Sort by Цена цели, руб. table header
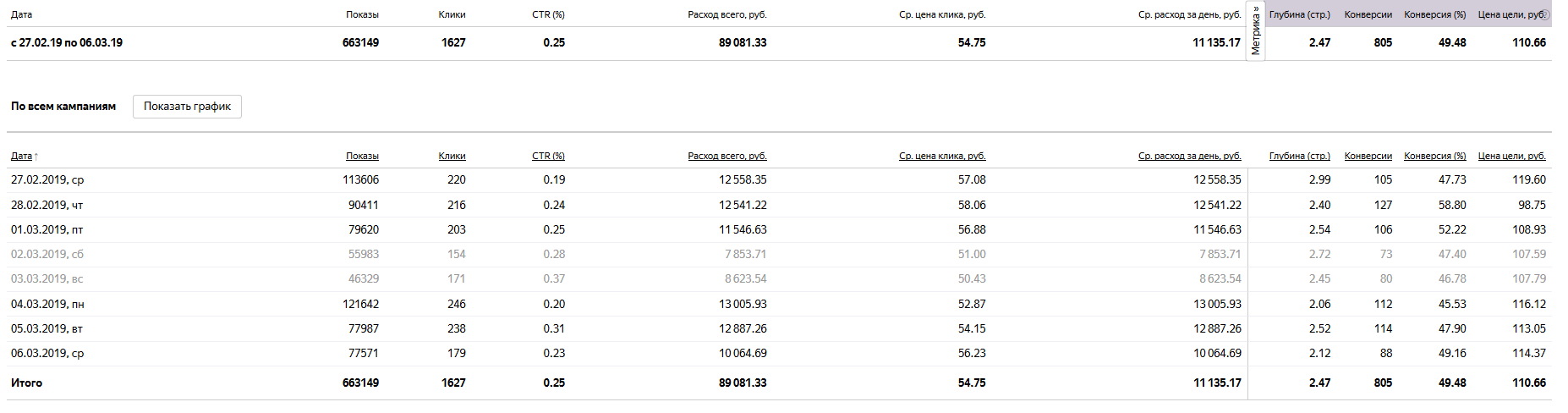Viewport: 1568px width, 413px height. 1512,156
